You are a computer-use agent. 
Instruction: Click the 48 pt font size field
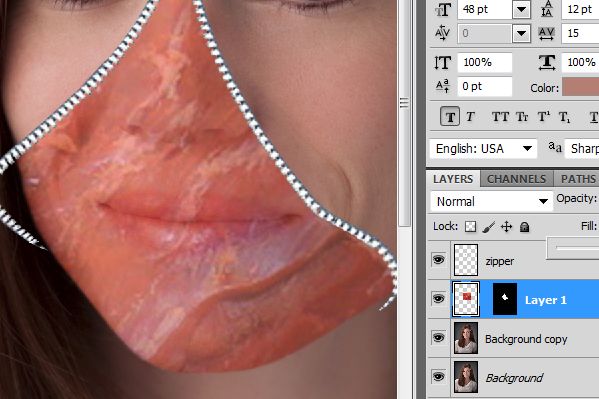[x=485, y=10]
